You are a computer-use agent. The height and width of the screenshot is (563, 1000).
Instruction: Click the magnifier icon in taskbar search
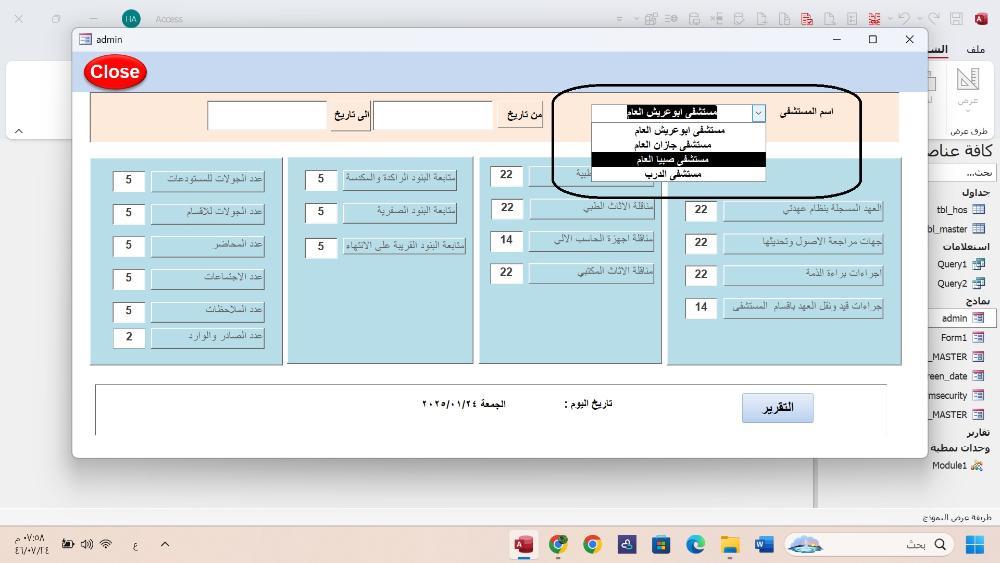point(940,545)
